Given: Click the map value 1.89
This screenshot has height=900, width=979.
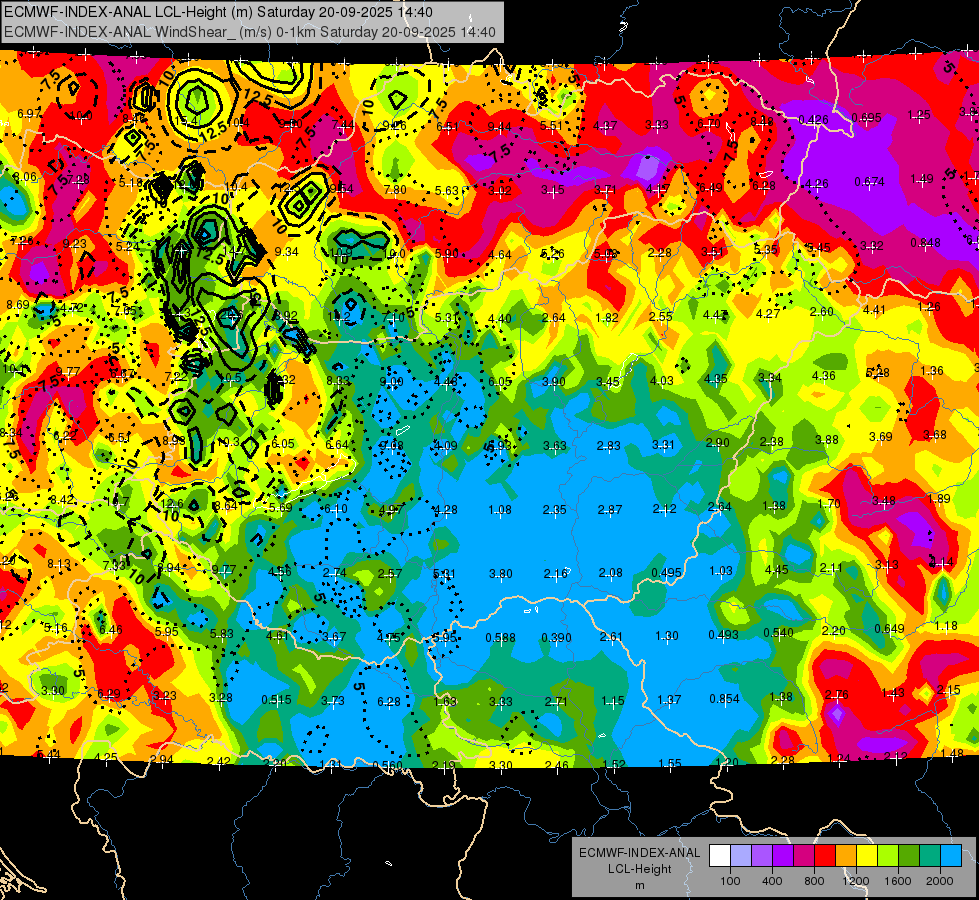Looking at the screenshot, I should 939,498.
